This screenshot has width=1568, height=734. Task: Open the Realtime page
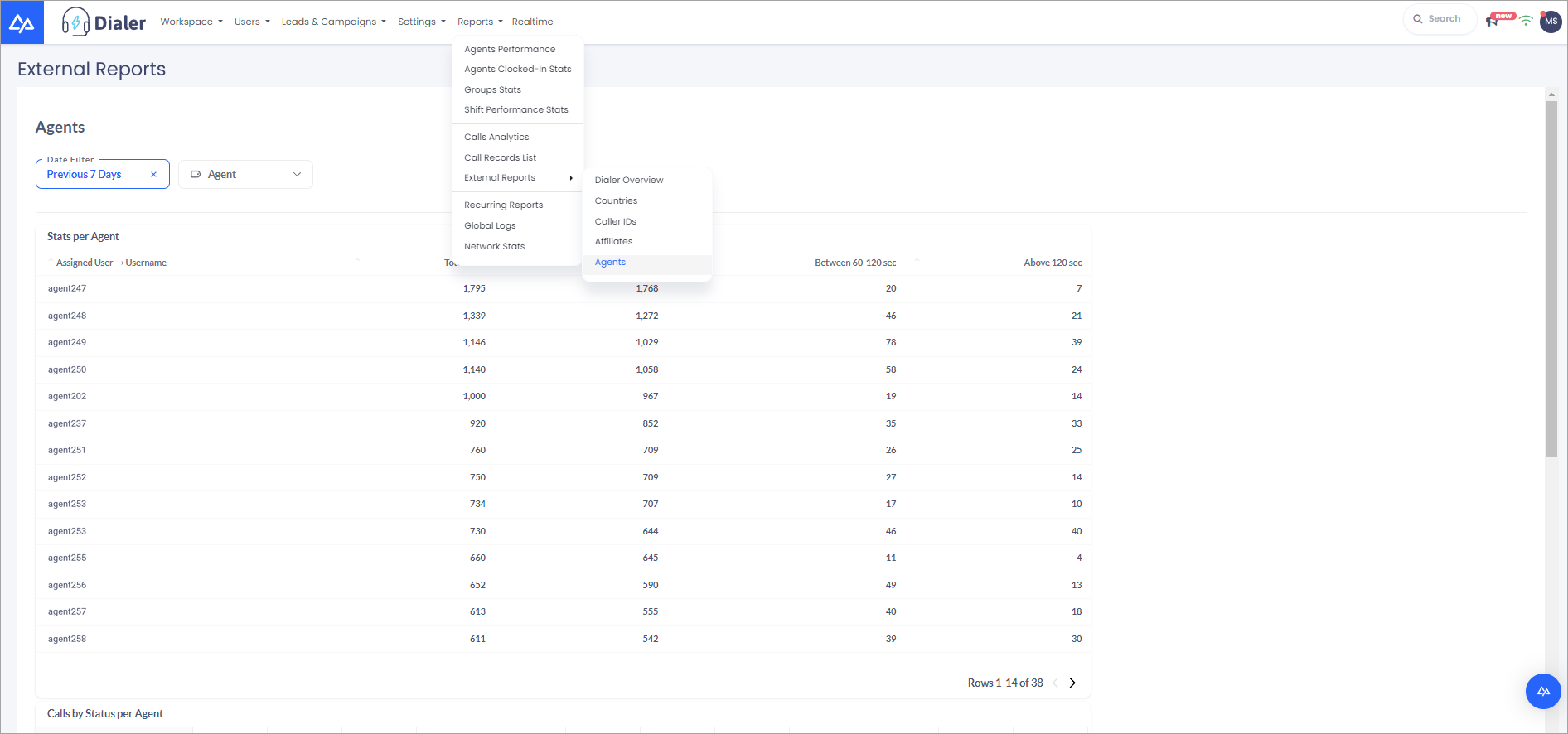point(532,22)
